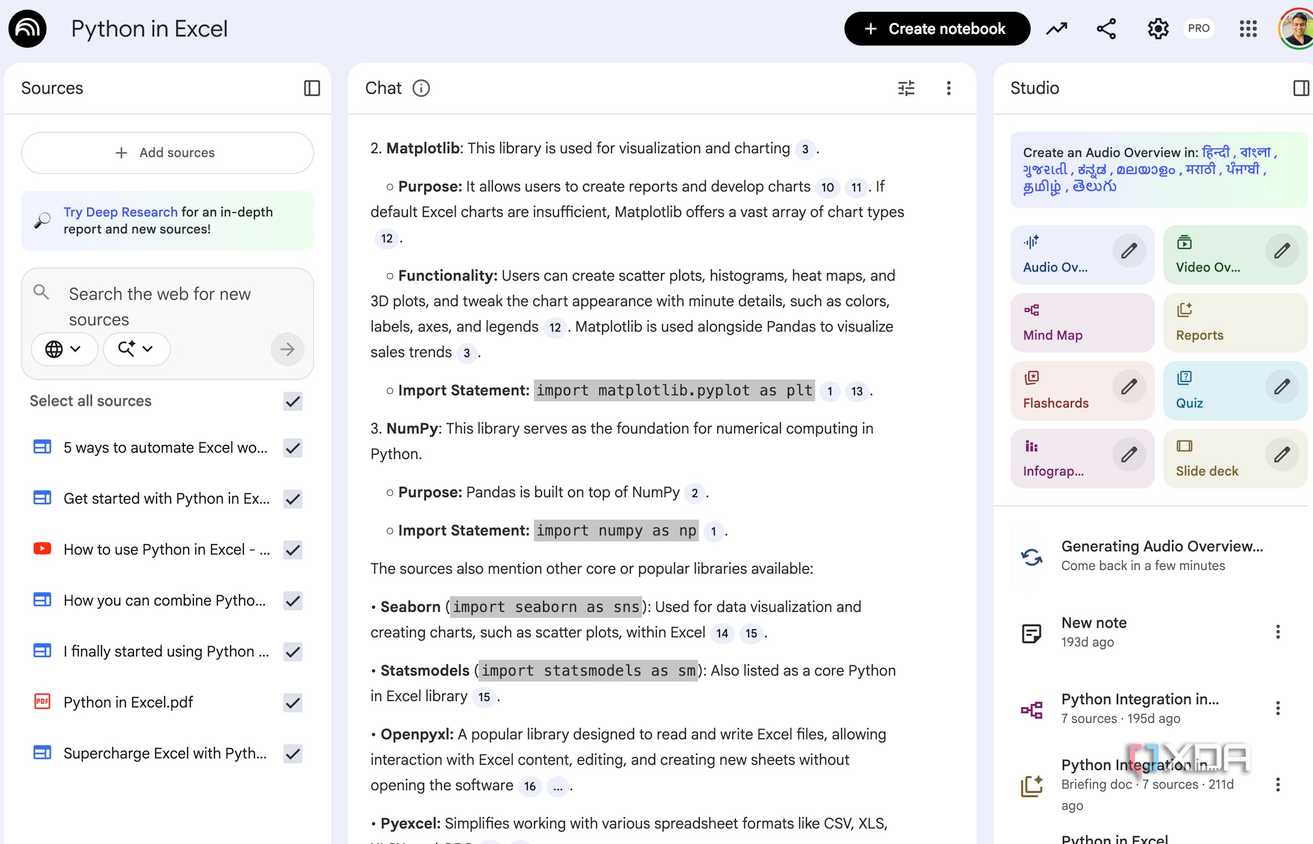Generate a Slide deck
Image resolution: width=1313 pixels, height=844 pixels.
[1235, 459]
